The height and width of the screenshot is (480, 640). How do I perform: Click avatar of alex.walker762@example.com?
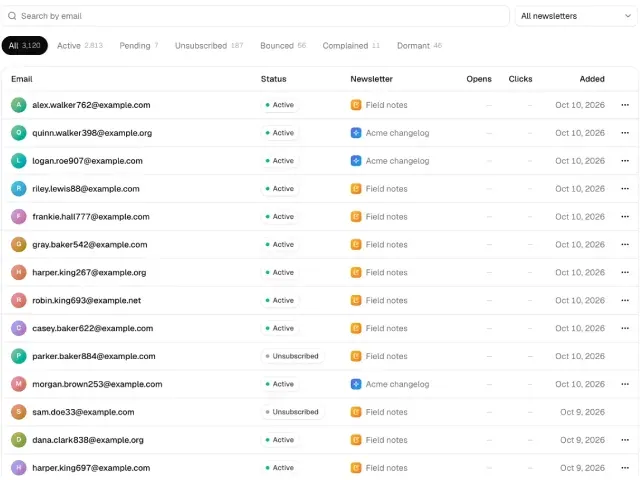(x=19, y=105)
